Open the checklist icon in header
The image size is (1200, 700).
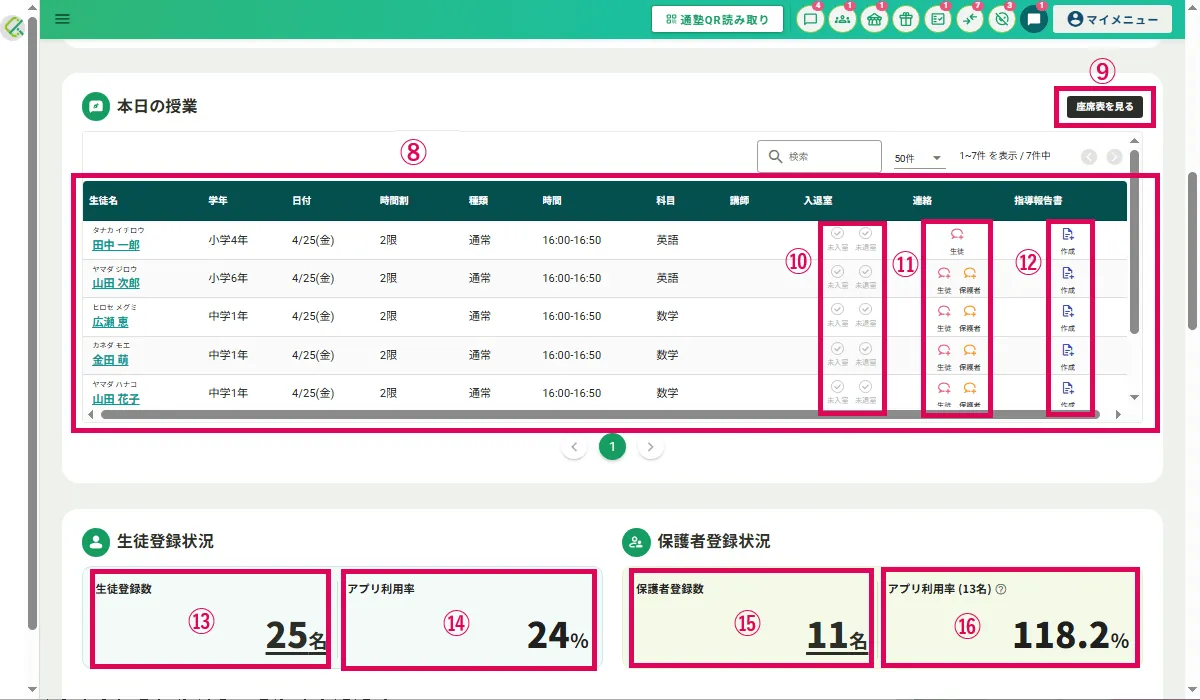pyautogui.click(x=937, y=19)
